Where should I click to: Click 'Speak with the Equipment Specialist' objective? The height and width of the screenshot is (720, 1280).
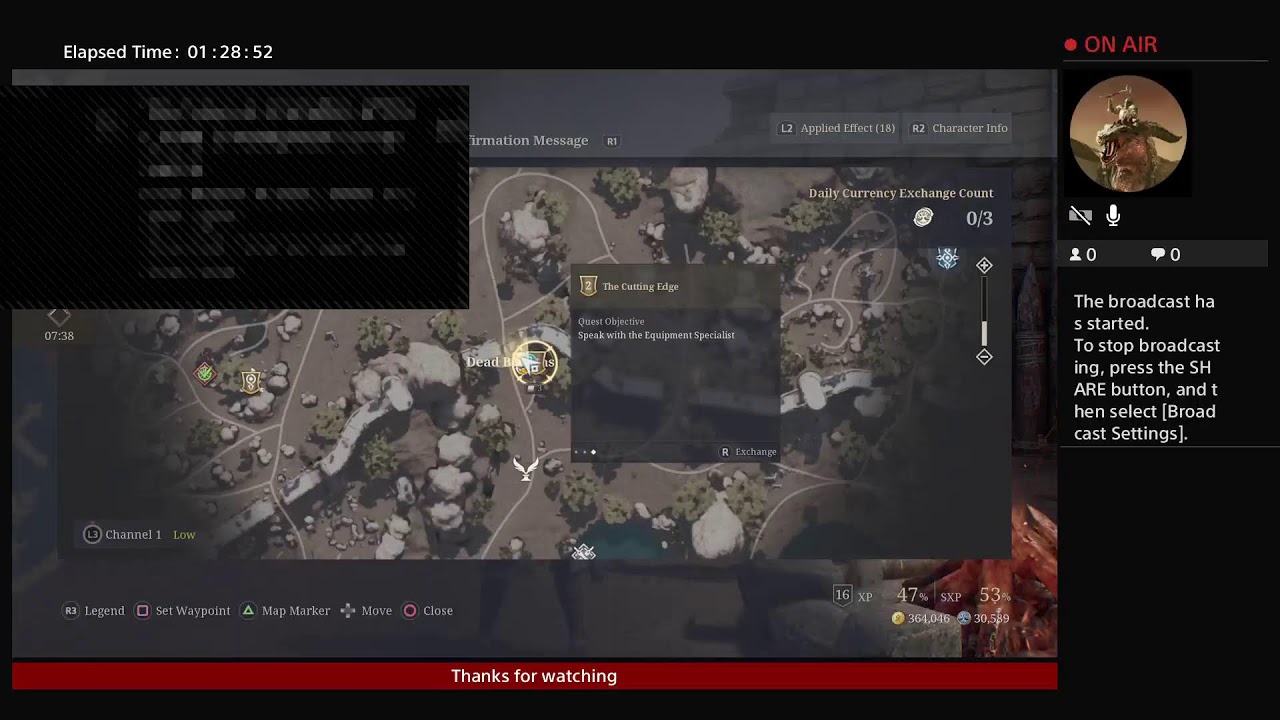coord(656,335)
